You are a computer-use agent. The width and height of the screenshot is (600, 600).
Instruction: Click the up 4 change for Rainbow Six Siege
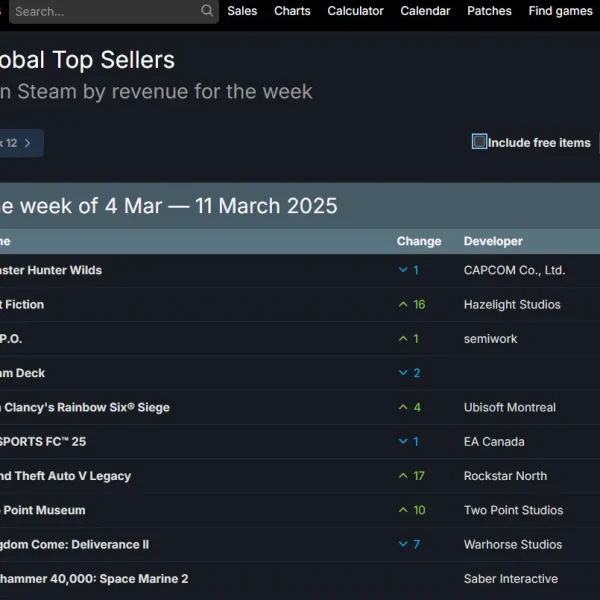coord(409,407)
